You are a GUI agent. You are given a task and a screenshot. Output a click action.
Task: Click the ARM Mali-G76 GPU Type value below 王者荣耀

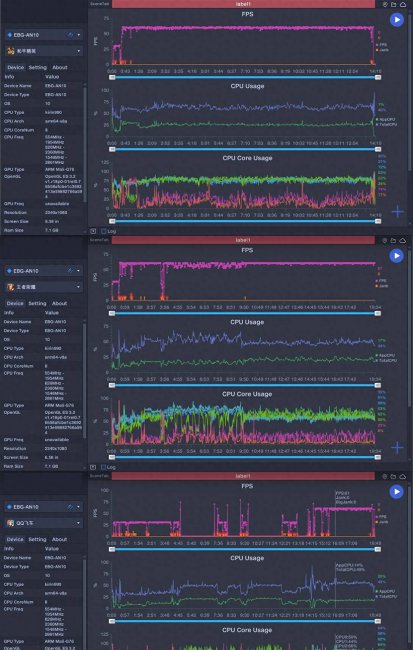point(60,405)
